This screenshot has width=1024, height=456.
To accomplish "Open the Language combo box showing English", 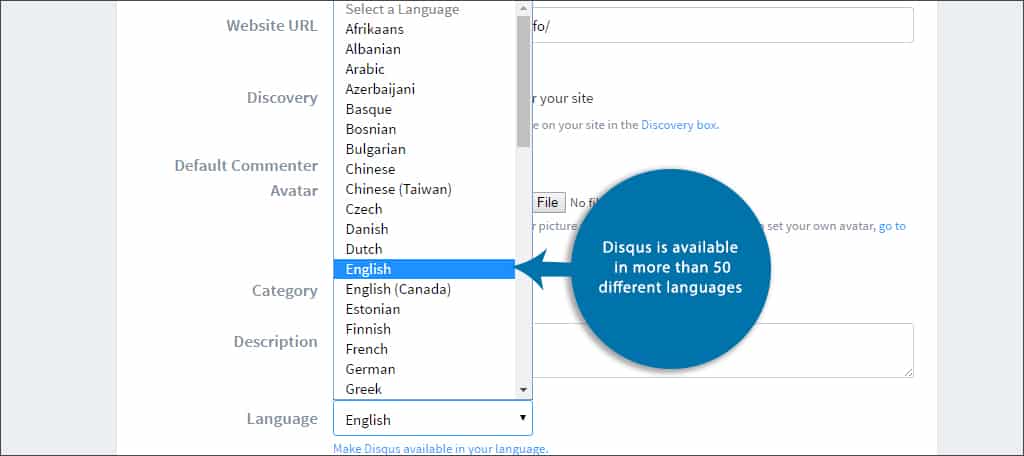I will point(433,419).
